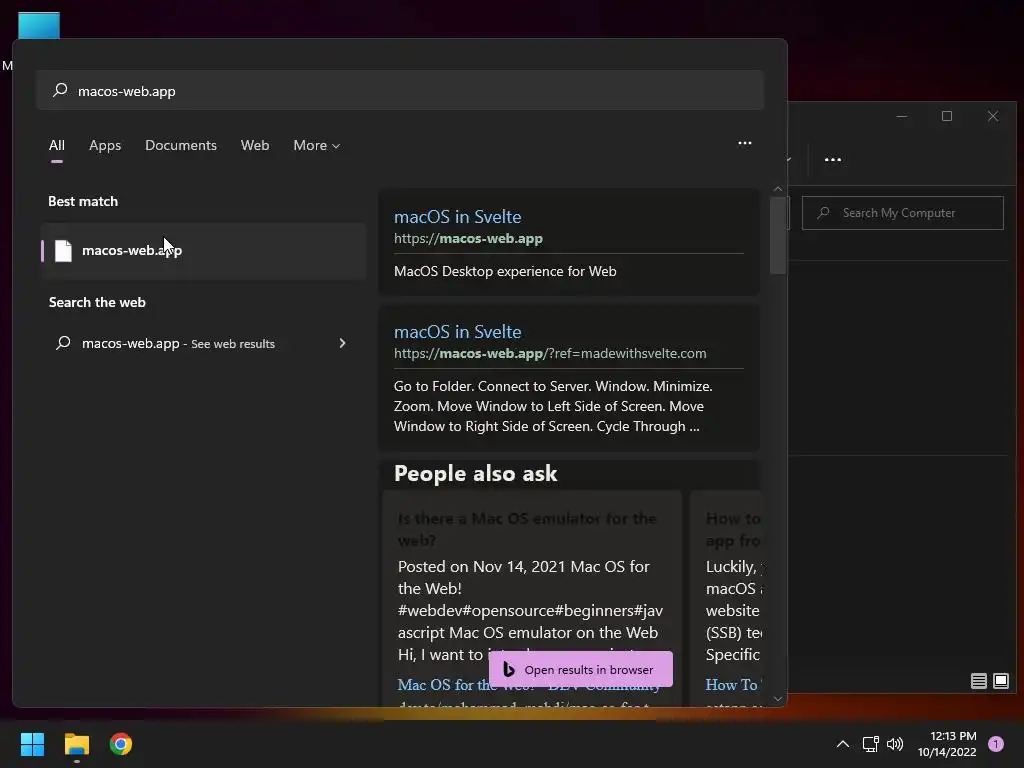1024x768 pixels.
Task: Open macOS in Svelte madewithsvelte link
Action: pos(457,332)
